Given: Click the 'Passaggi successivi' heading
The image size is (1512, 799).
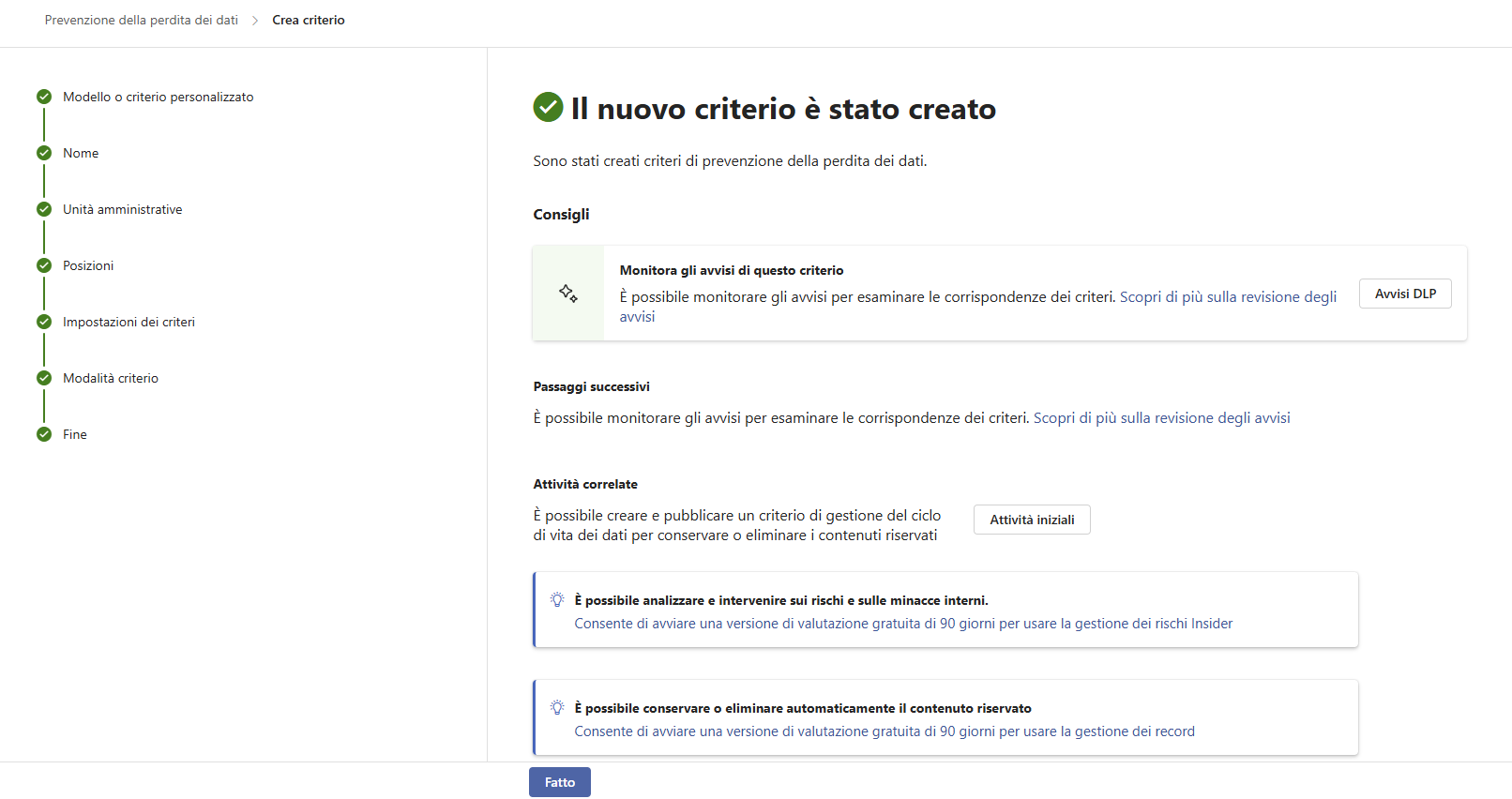Looking at the screenshot, I should click(591, 386).
